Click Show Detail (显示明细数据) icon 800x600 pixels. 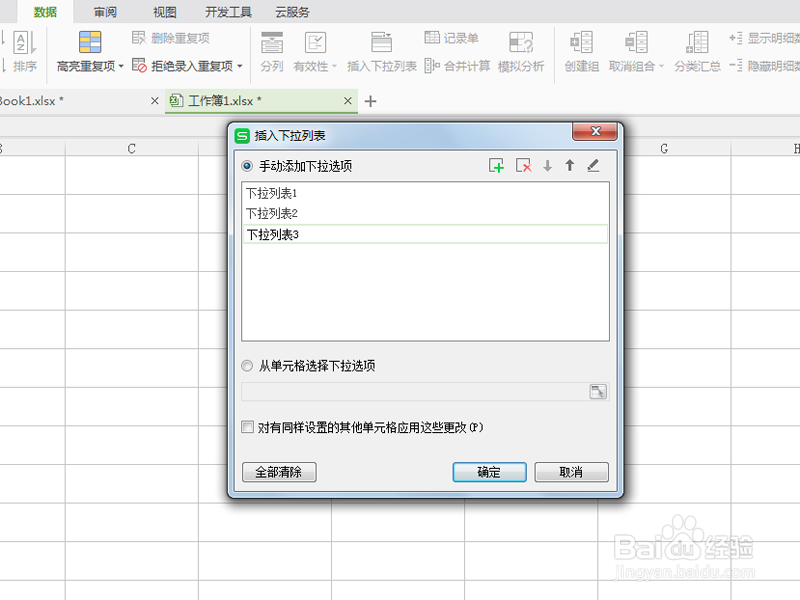[x=736, y=38]
